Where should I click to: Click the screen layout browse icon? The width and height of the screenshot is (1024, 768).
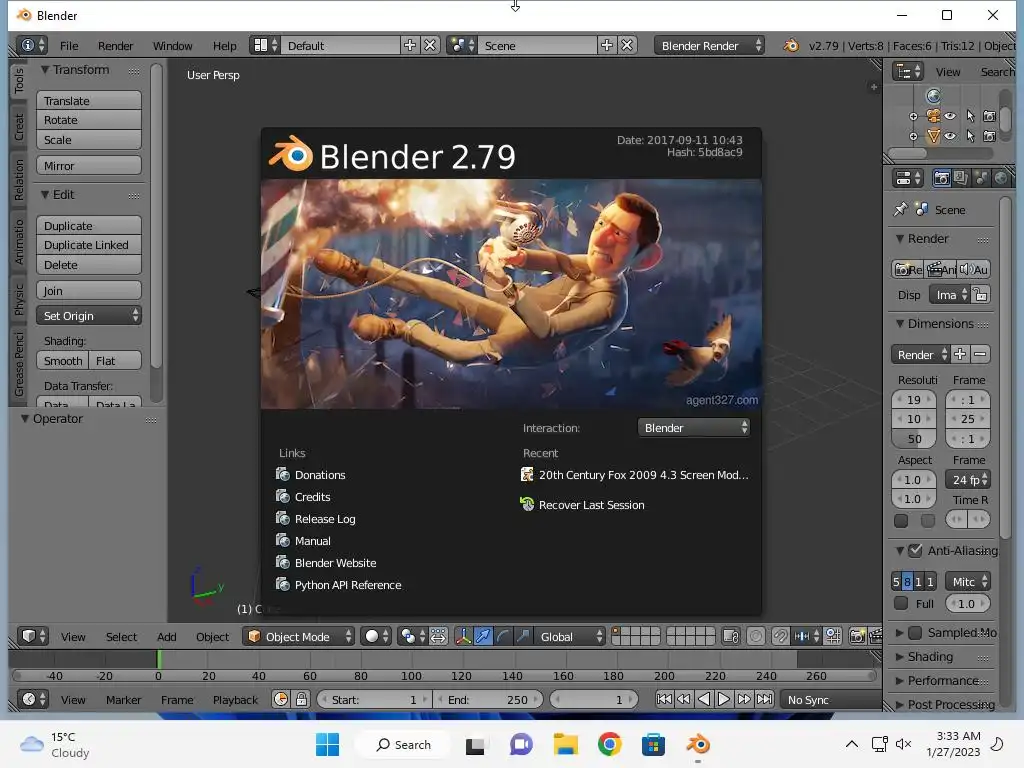pos(264,46)
